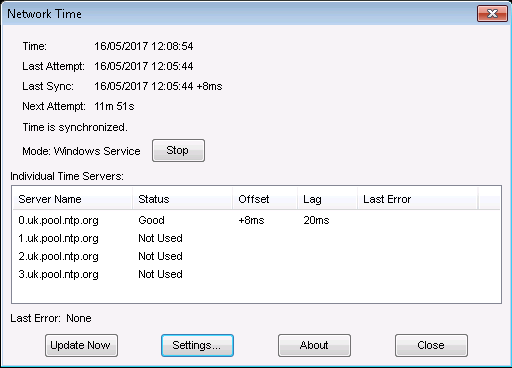Open the About dialog
Screen dimensions: 512x368
(x=314, y=345)
